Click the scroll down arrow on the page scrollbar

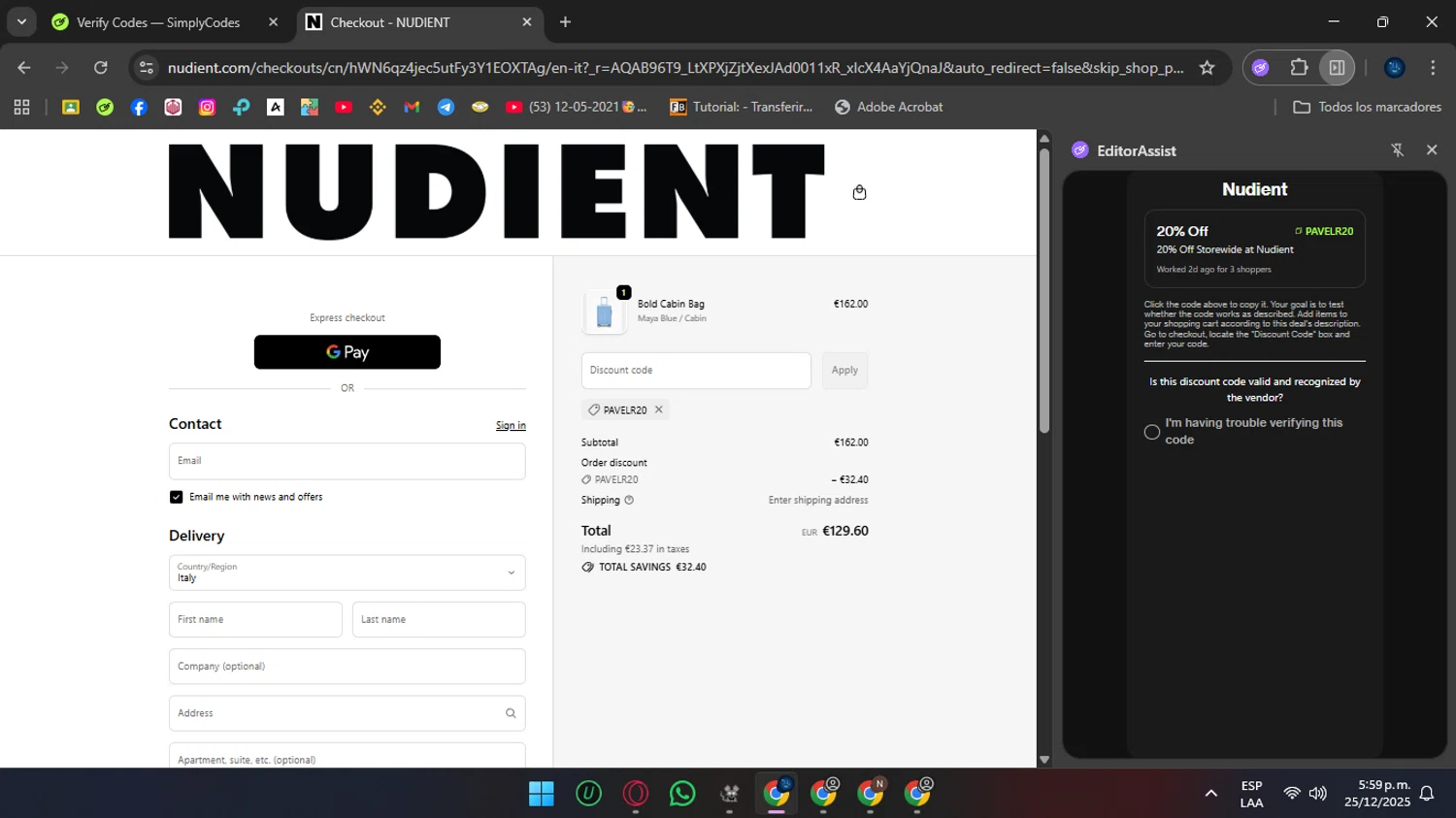pos(1044,760)
